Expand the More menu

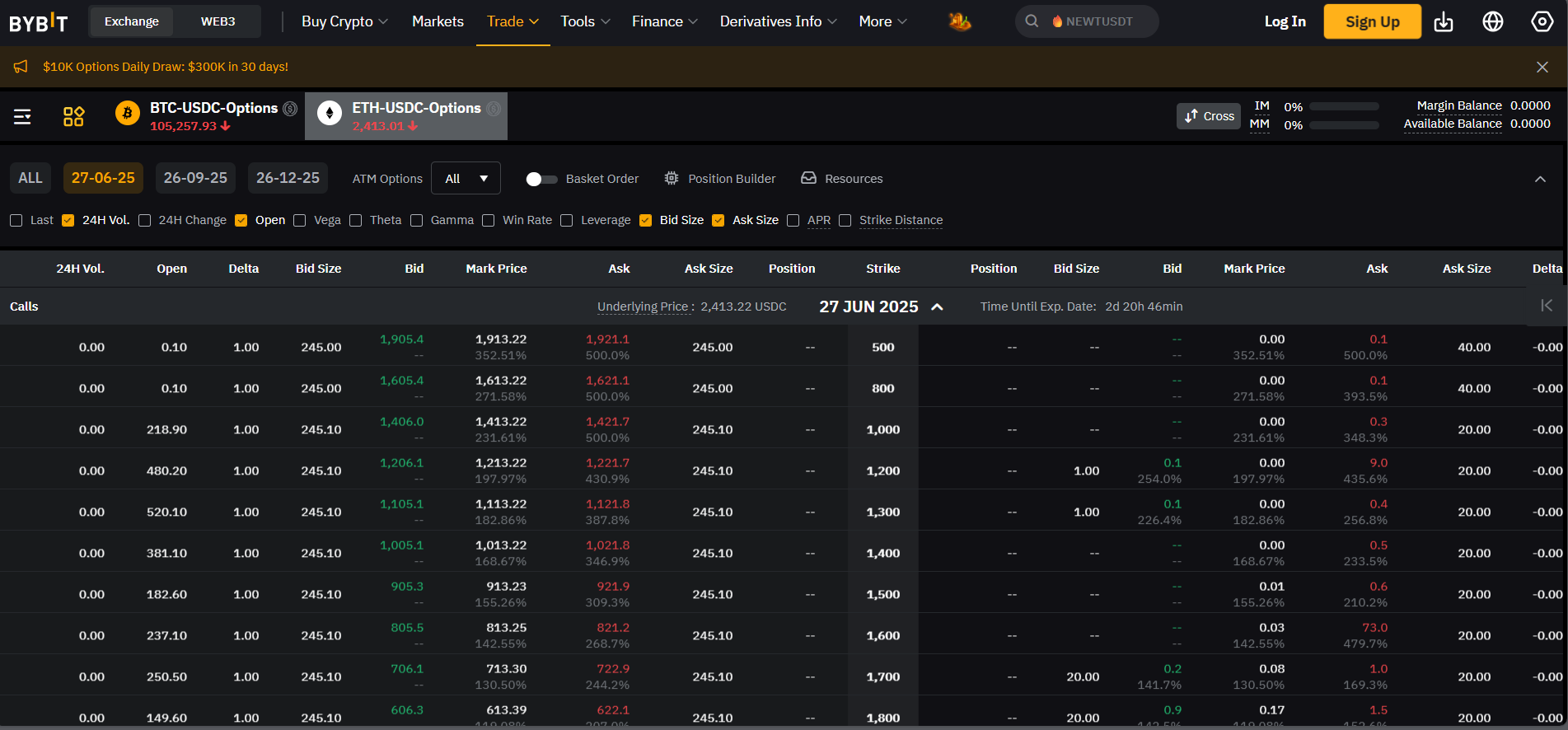pos(882,21)
